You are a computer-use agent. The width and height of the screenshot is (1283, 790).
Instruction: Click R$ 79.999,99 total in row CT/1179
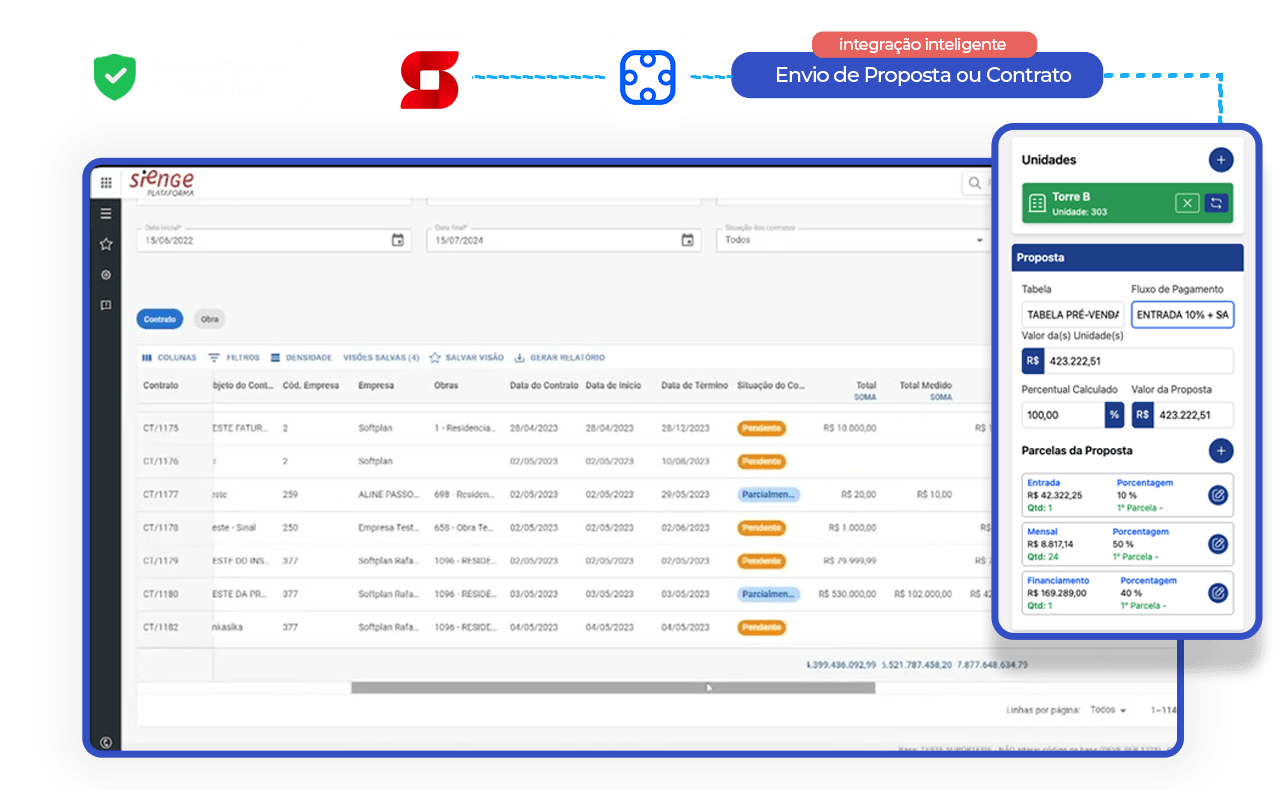[850, 561]
